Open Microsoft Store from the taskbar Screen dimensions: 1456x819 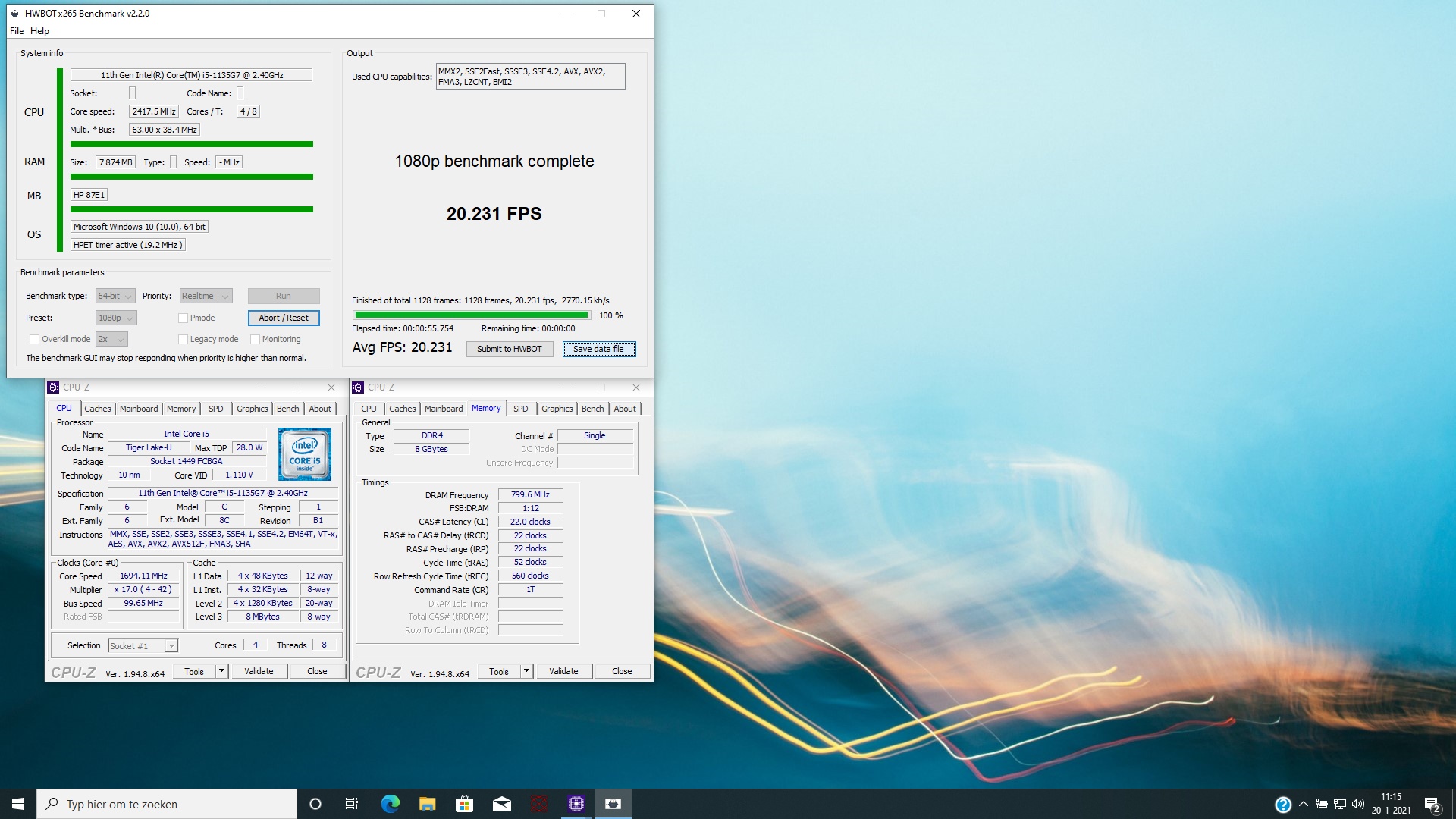464,804
